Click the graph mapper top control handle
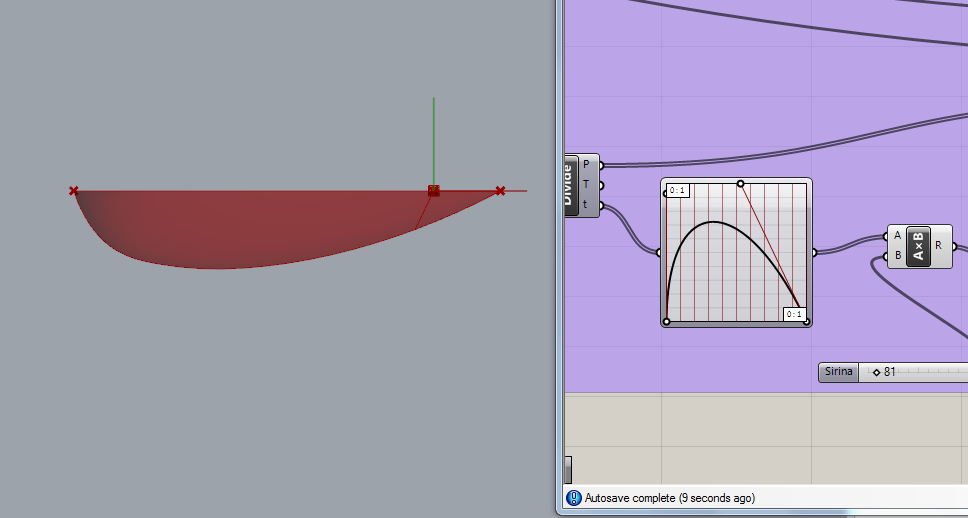Image resolution: width=968 pixels, height=518 pixels. [x=740, y=183]
